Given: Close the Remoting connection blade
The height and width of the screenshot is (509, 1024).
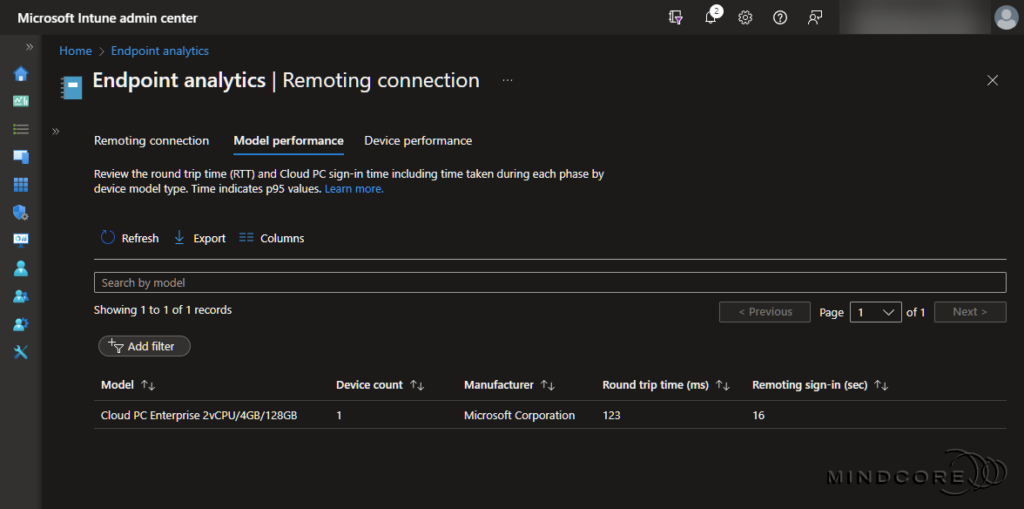Looking at the screenshot, I should pyautogui.click(x=993, y=80).
